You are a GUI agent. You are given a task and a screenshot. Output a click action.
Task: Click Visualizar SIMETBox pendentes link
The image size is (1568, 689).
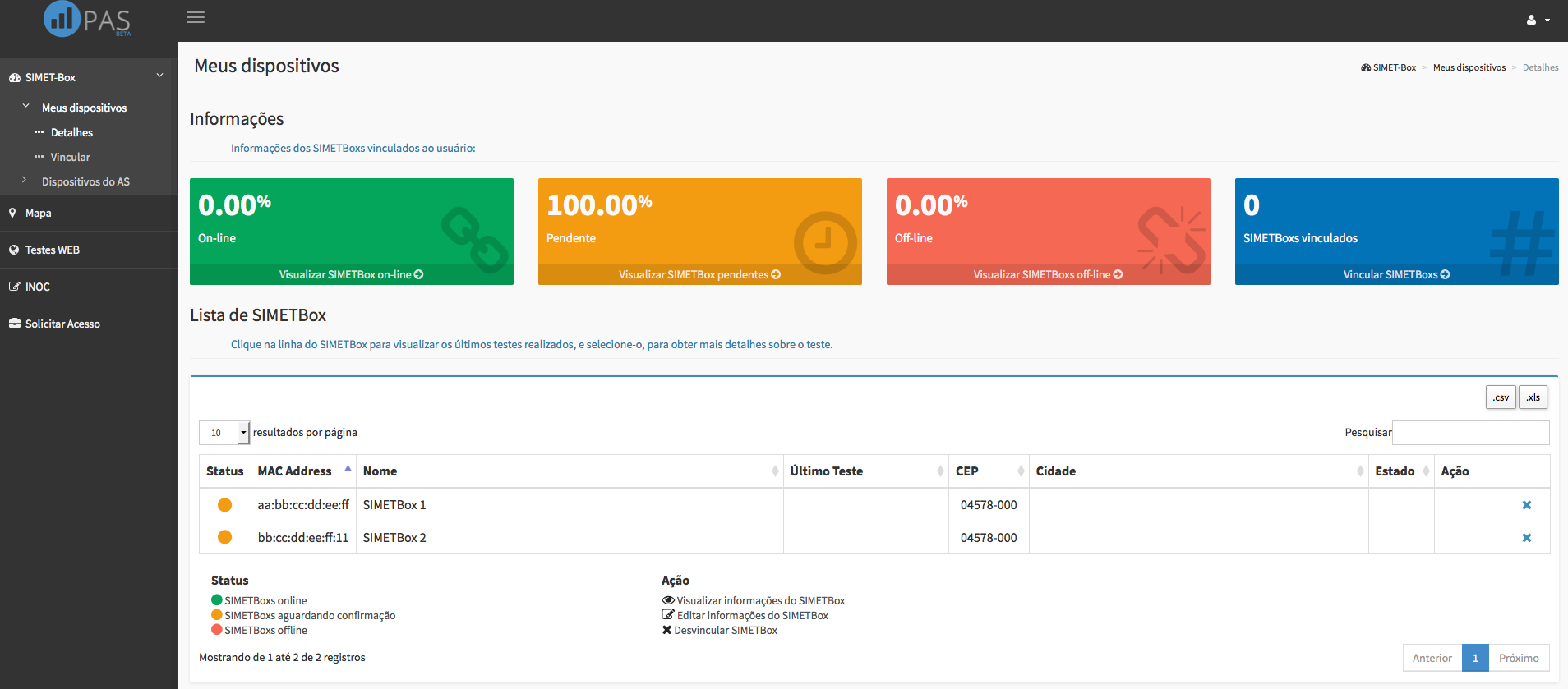click(700, 274)
